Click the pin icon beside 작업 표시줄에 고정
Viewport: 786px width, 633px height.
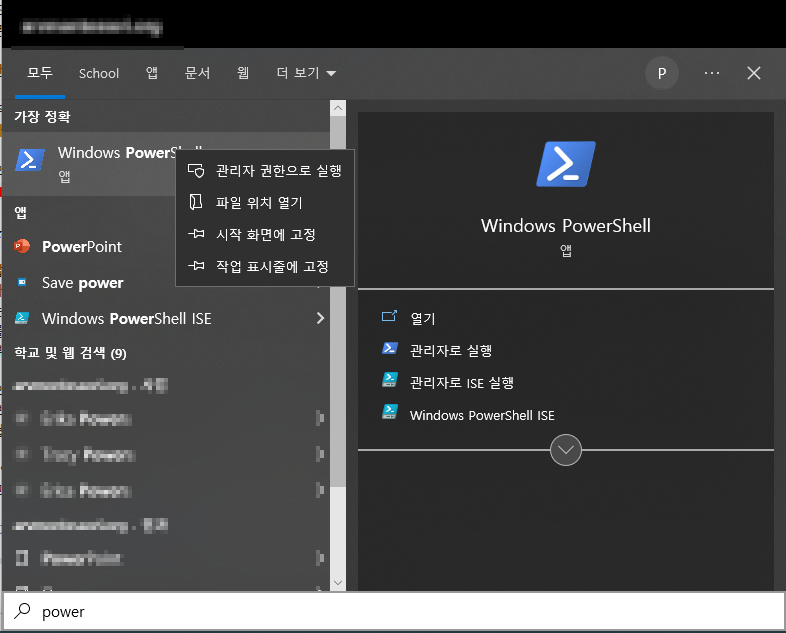(196, 266)
